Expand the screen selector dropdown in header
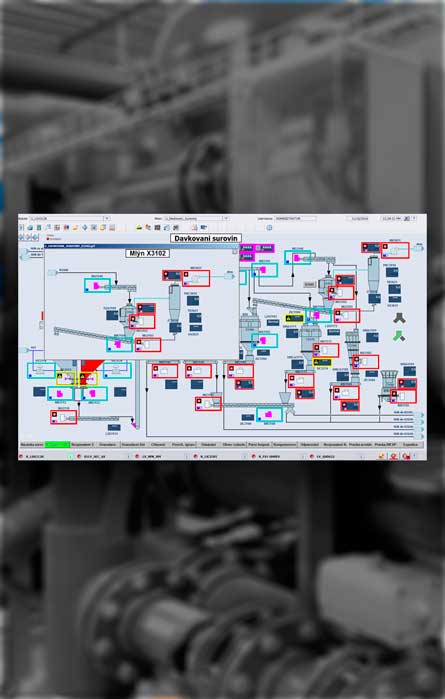The image size is (445, 699). 226,218
